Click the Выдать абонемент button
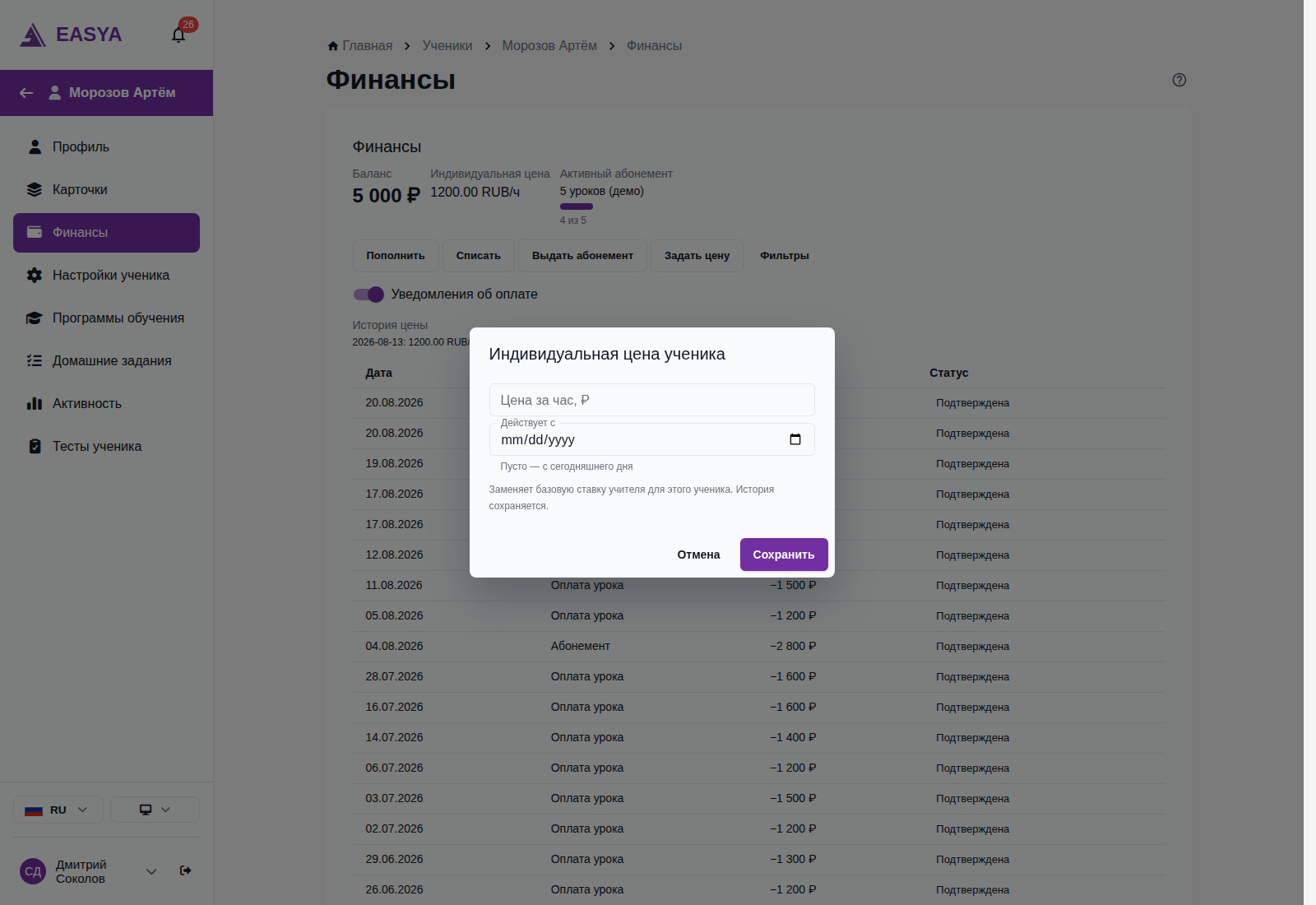 [x=582, y=256]
